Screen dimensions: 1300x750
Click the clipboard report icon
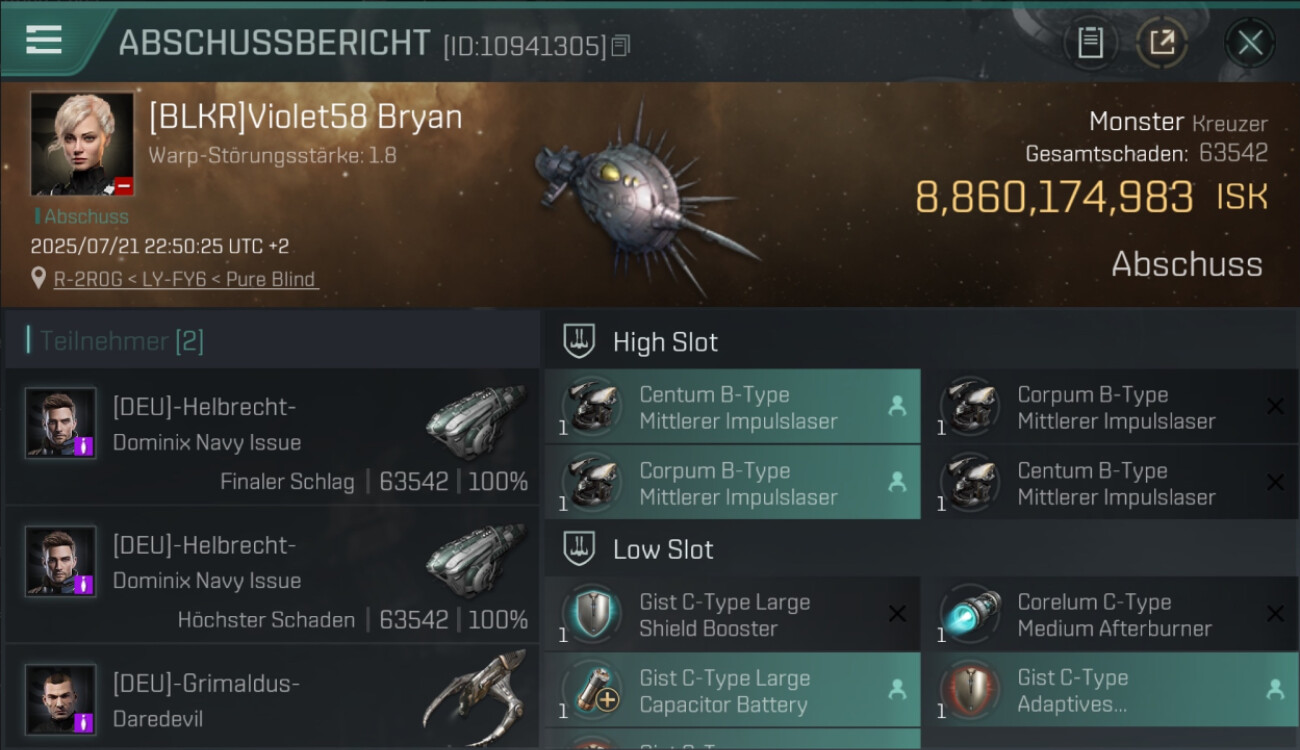(x=1090, y=42)
